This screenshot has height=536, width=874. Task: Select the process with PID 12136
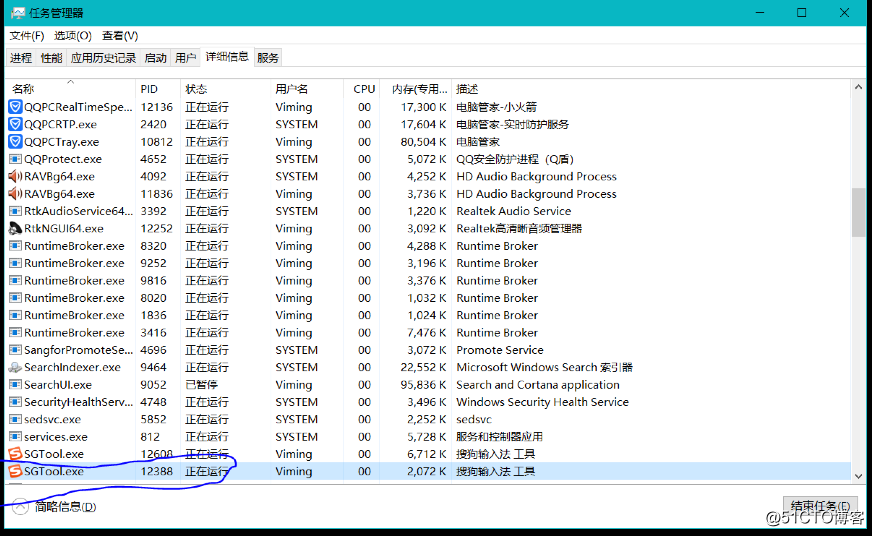(429, 106)
